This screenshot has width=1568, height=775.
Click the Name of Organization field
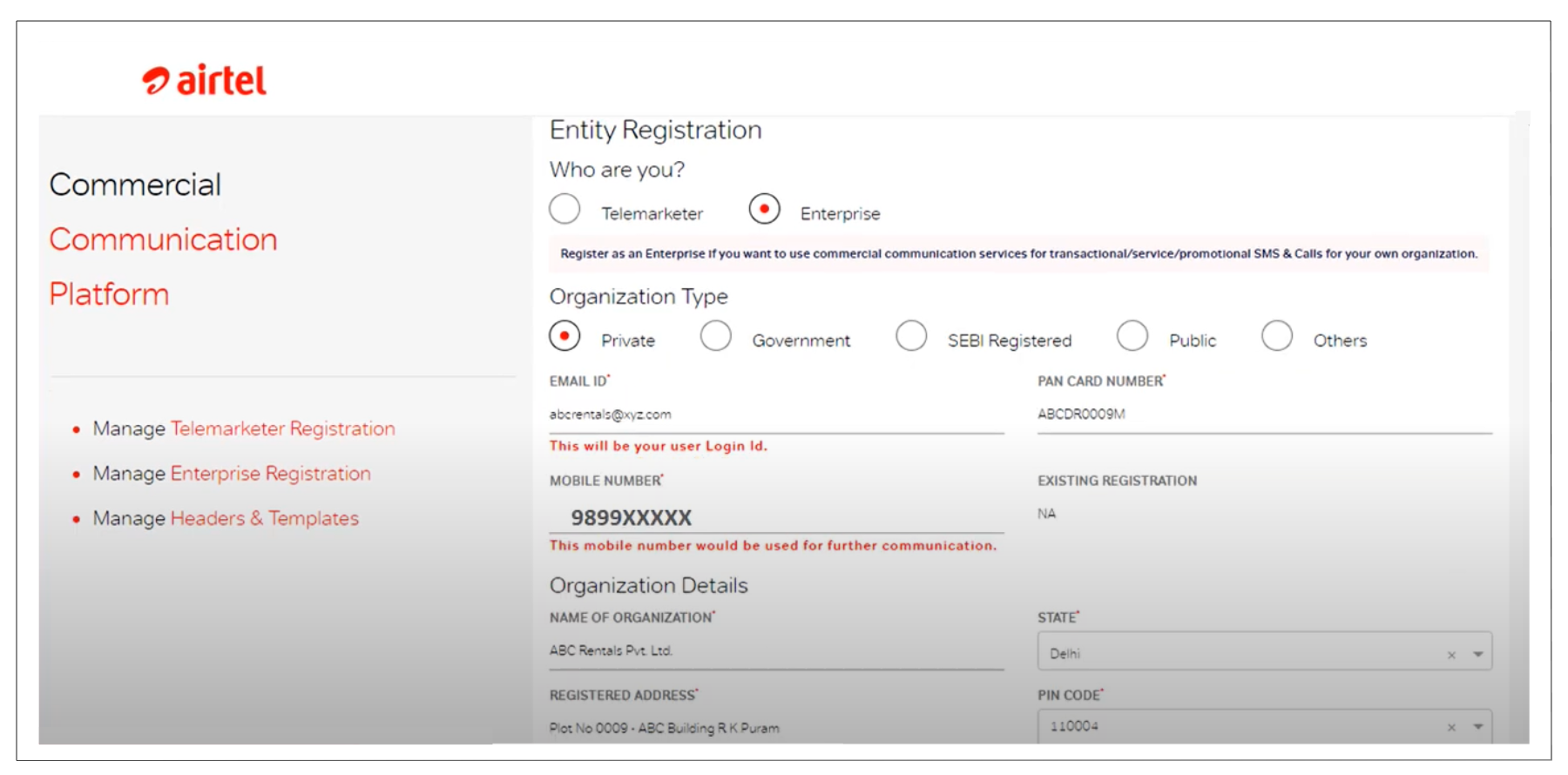point(775,650)
